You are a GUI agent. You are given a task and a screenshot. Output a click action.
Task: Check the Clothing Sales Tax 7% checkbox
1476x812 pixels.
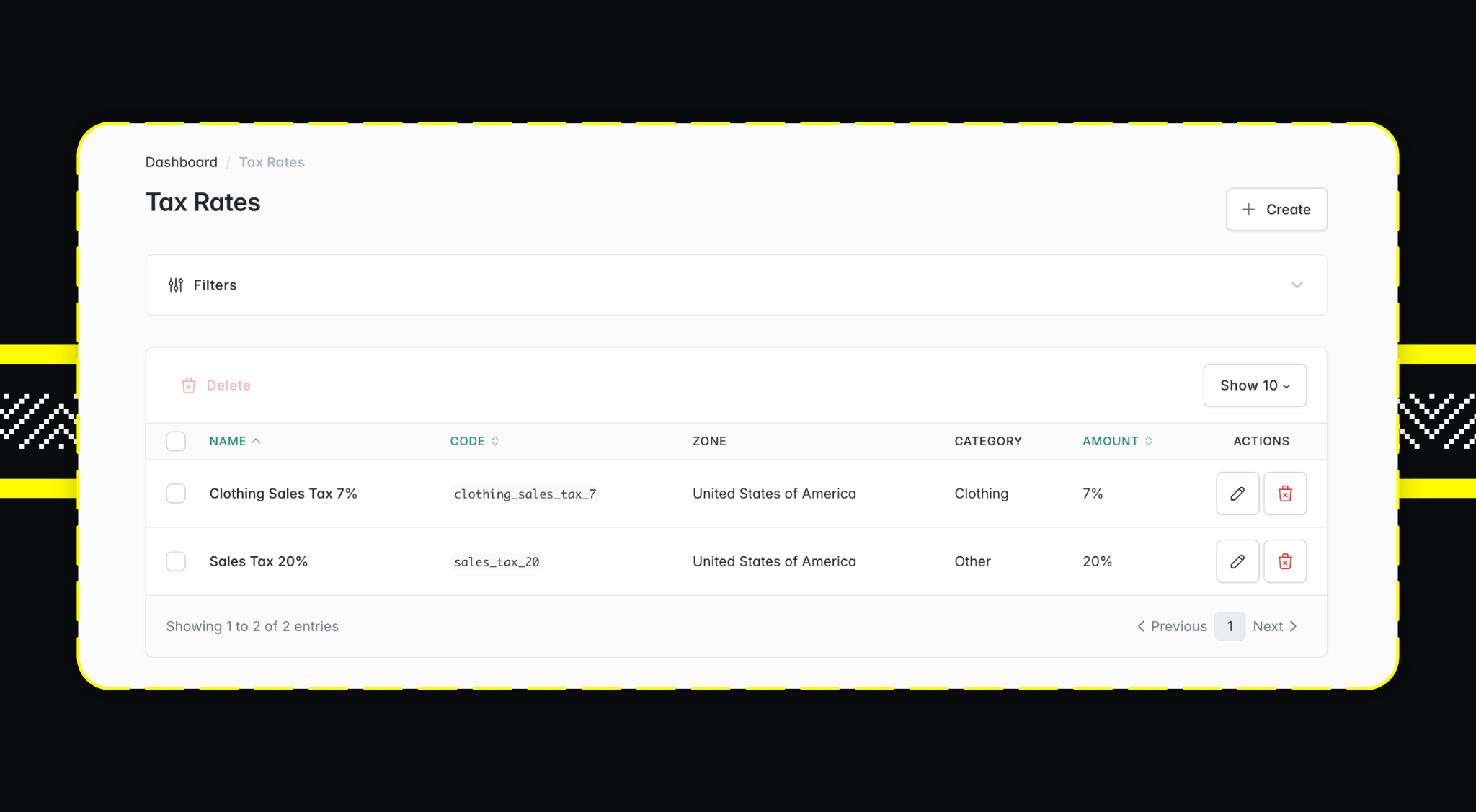click(x=176, y=494)
